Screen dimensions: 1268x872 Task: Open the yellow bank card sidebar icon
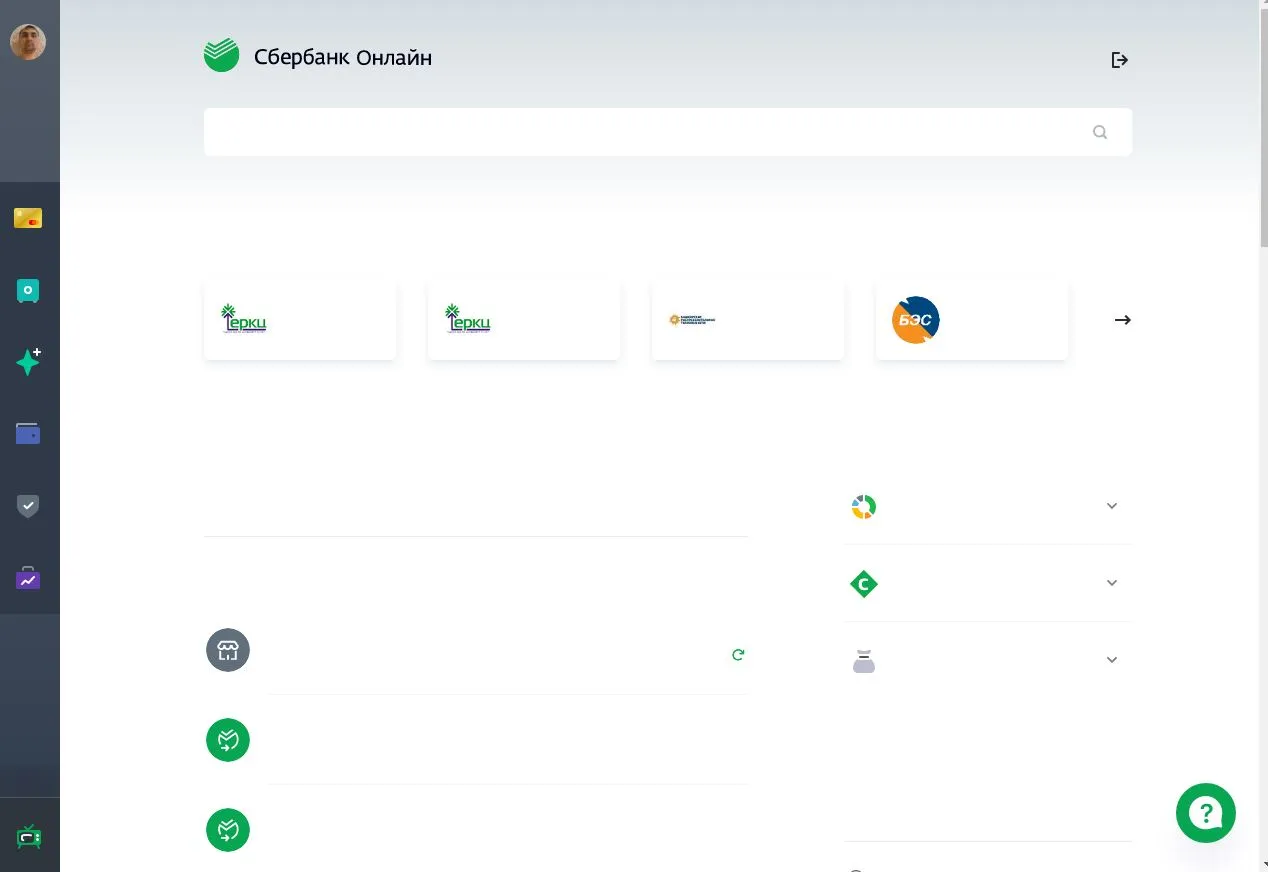[x=28, y=218]
